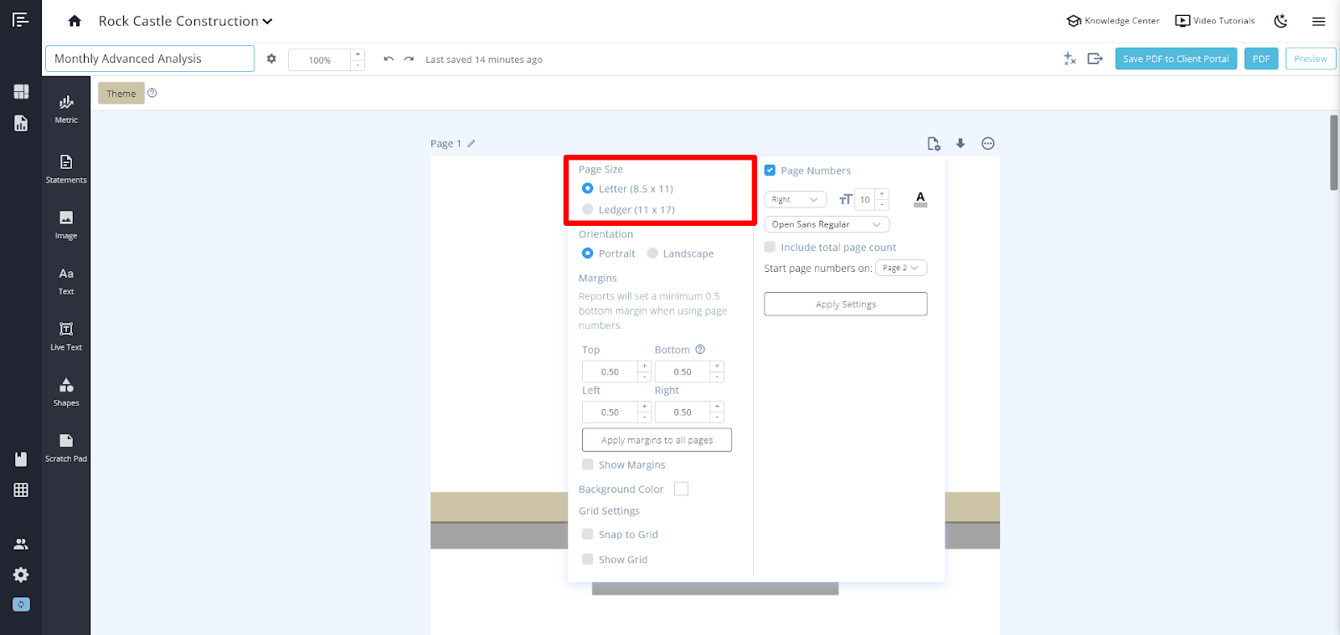The height and width of the screenshot is (635, 1340).
Task: Enable Show Margins checkbox
Action: (588, 465)
